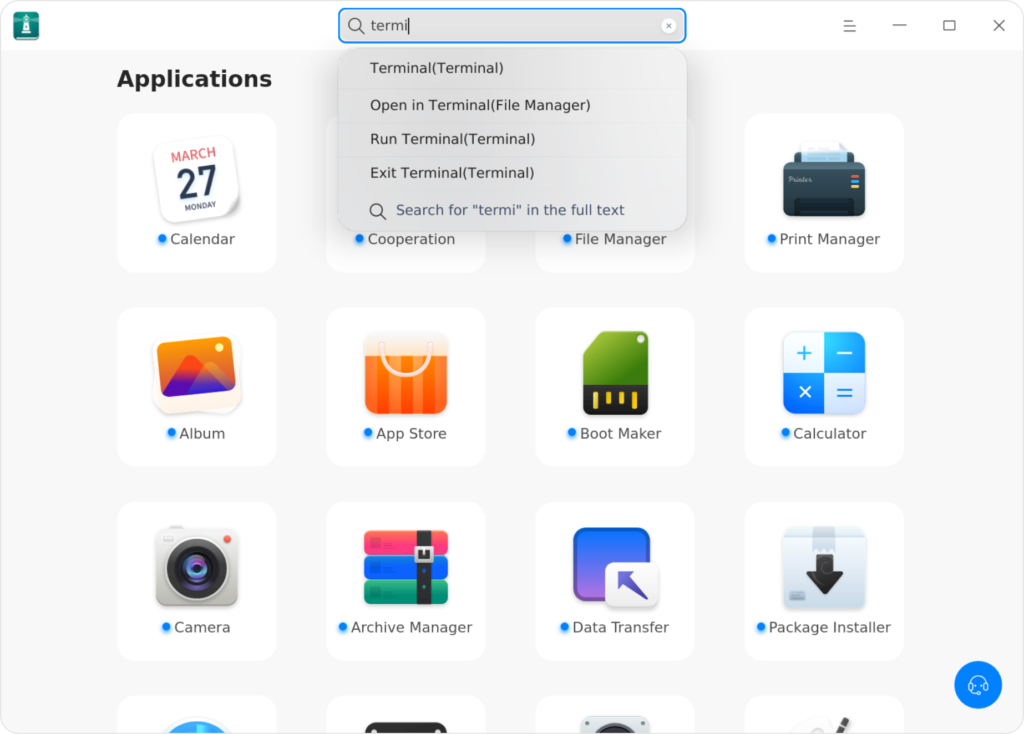Clear the search field

(x=668, y=25)
